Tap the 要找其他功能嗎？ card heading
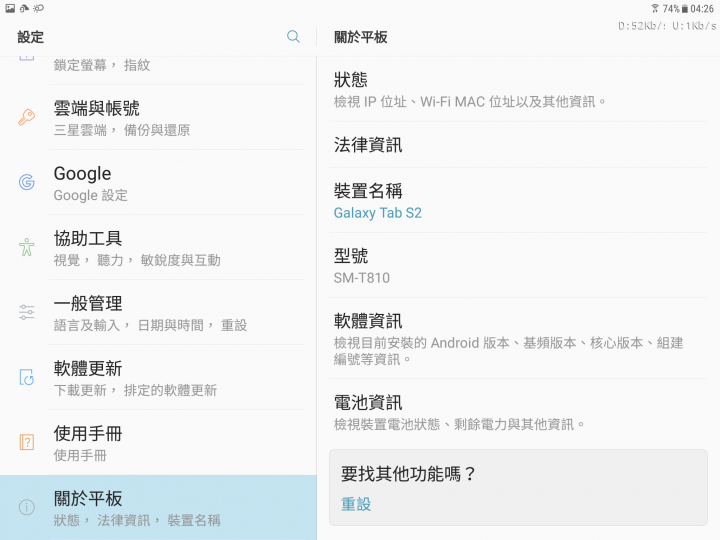Image resolution: width=720 pixels, height=540 pixels. coord(408,473)
